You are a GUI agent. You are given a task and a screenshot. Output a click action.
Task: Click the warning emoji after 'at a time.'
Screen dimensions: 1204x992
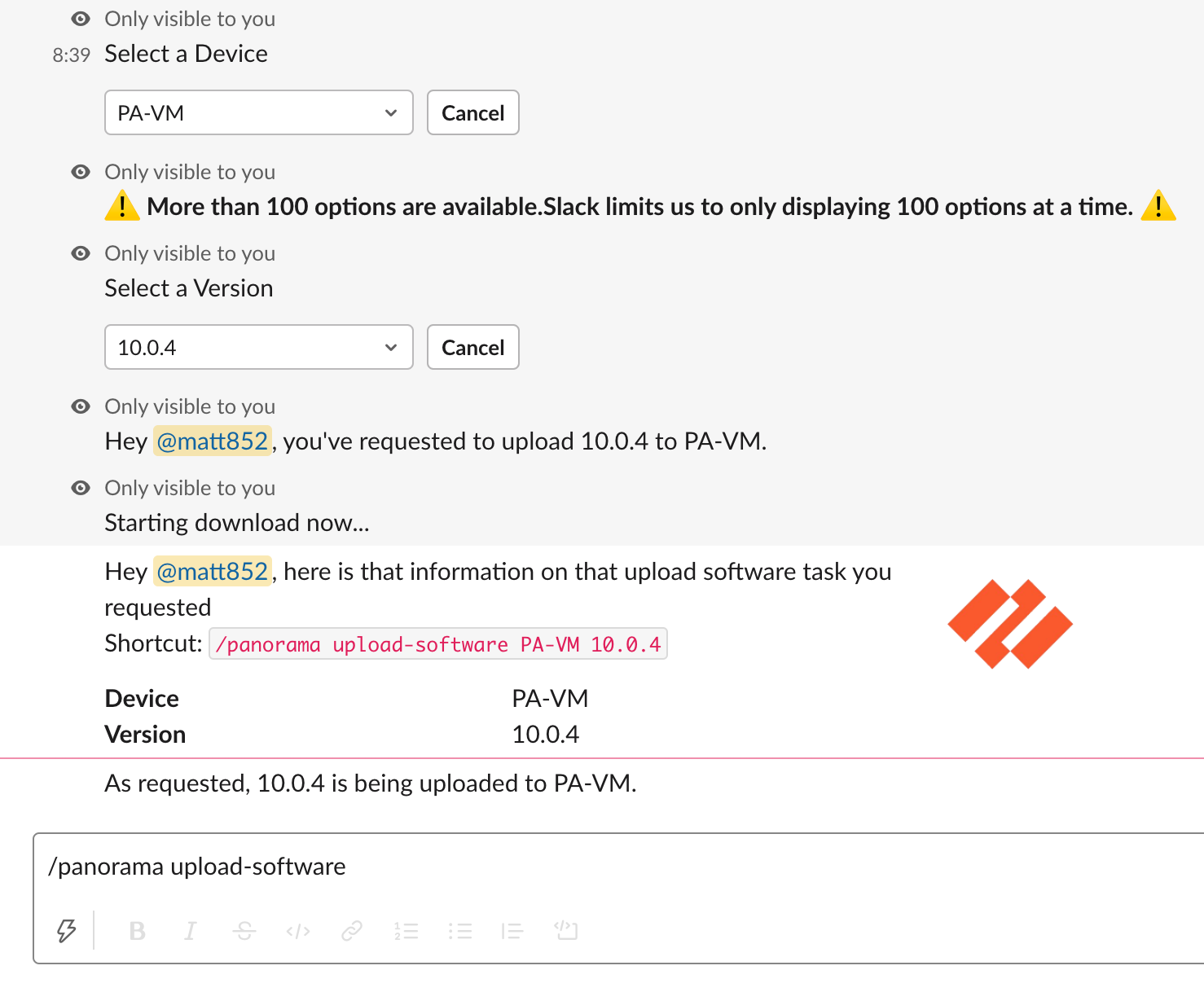tap(1158, 205)
